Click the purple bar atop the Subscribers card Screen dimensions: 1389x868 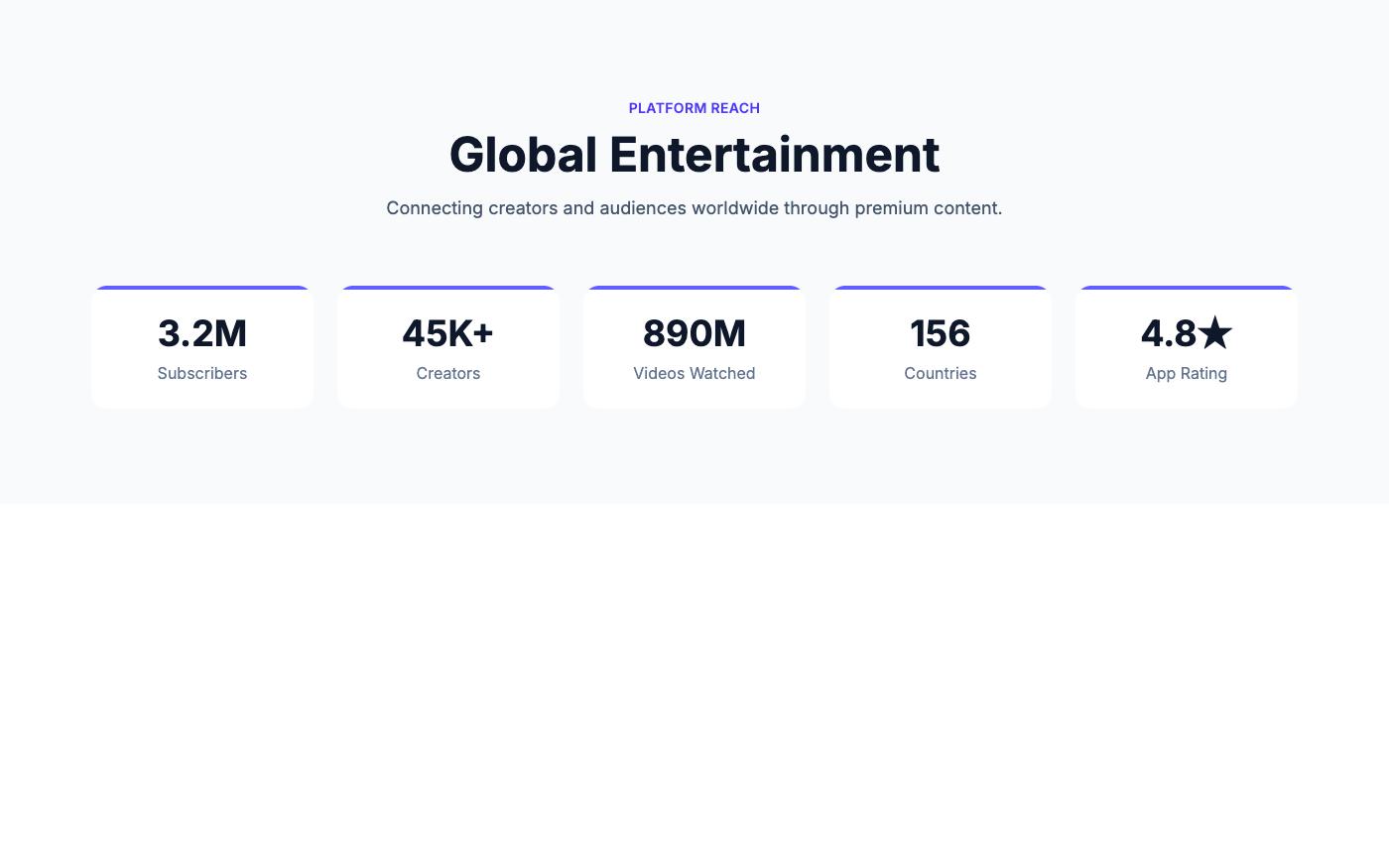pyautogui.click(x=202, y=288)
